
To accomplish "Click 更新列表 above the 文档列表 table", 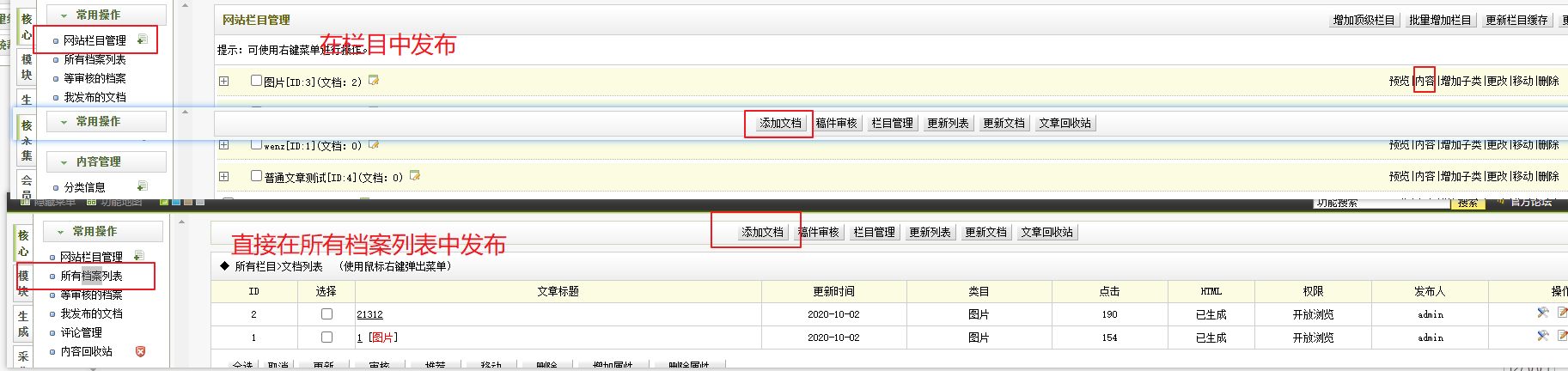I will tap(930, 232).
